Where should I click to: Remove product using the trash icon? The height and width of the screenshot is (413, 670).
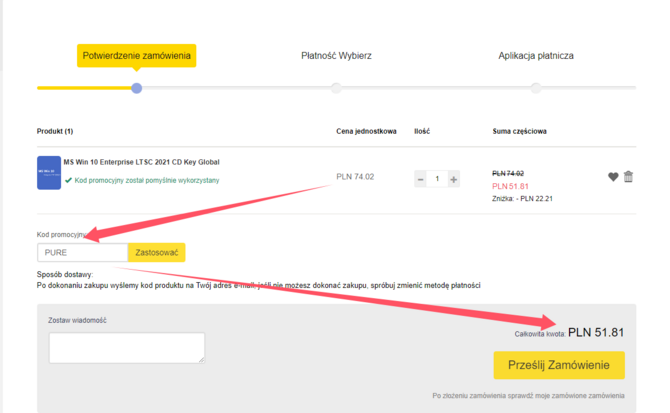(628, 177)
